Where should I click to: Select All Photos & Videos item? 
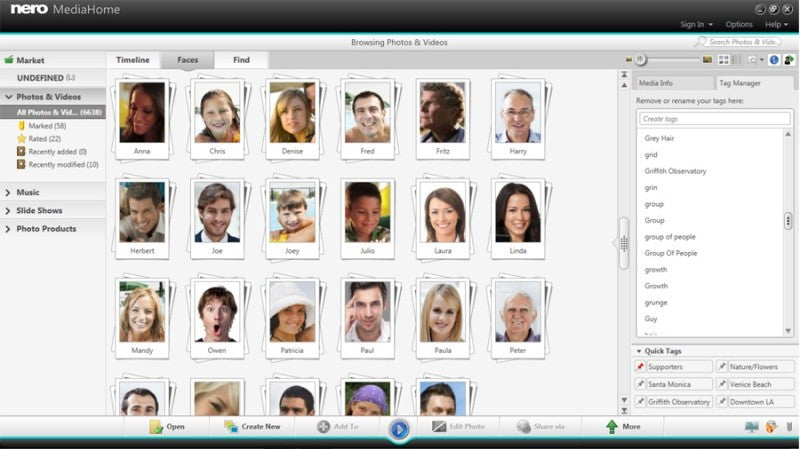click(x=53, y=112)
